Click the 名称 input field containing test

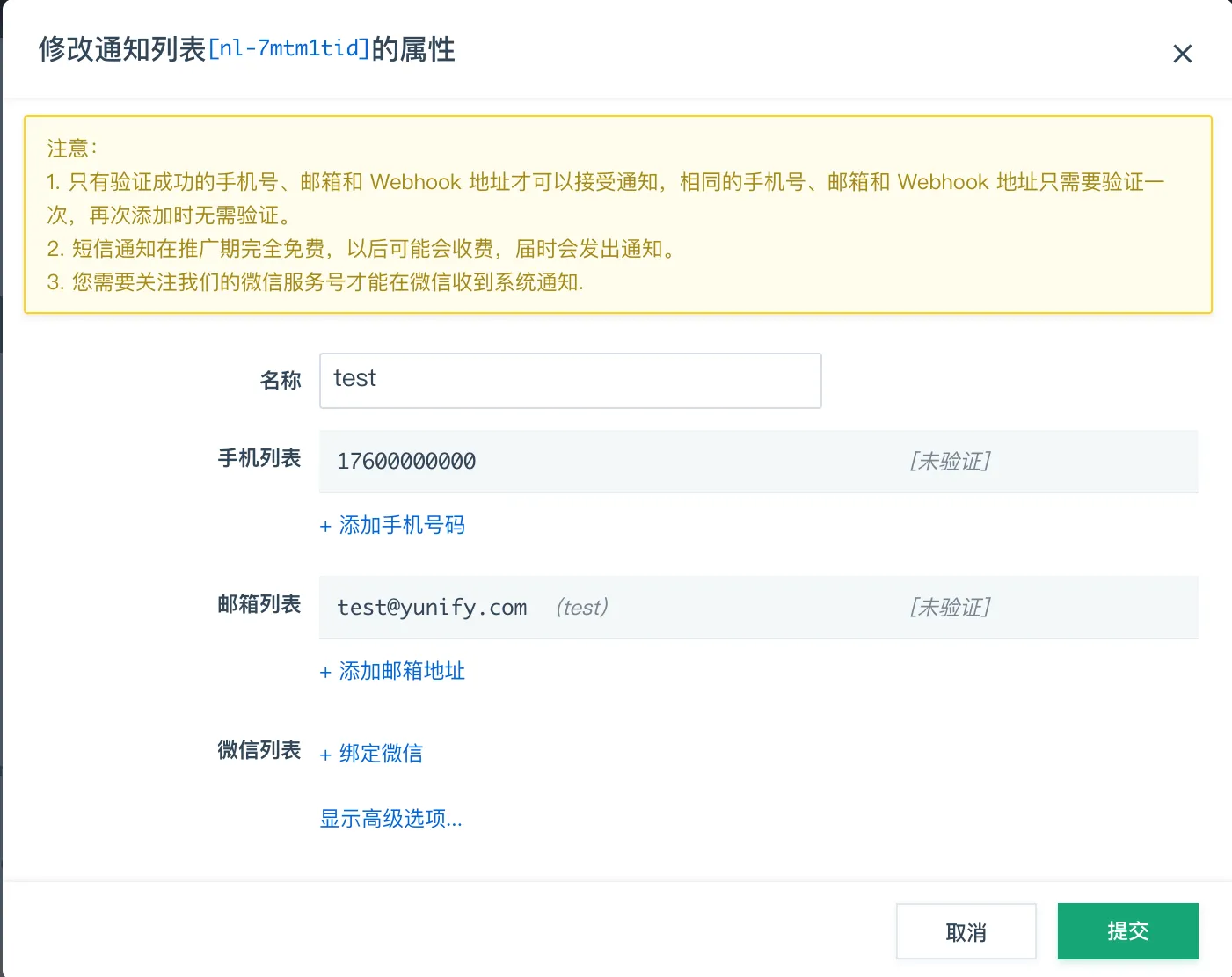tap(570, 381)
